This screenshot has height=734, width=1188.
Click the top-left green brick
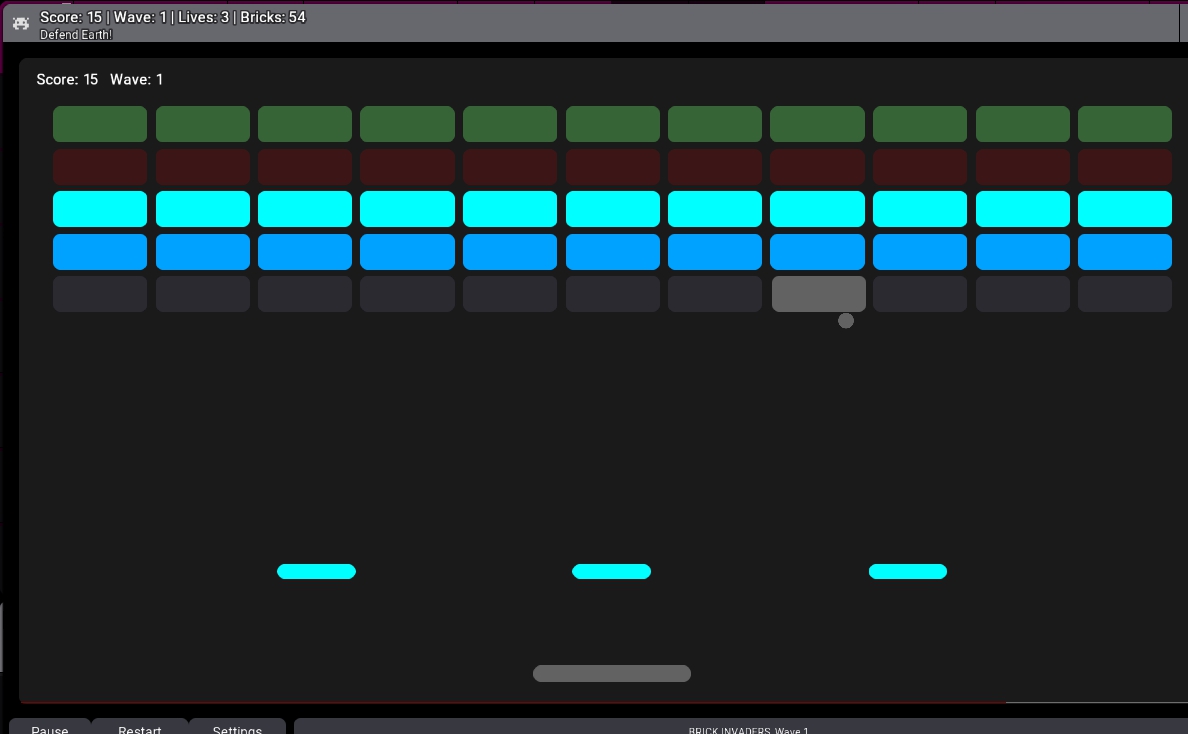click(x=99, y=123)
